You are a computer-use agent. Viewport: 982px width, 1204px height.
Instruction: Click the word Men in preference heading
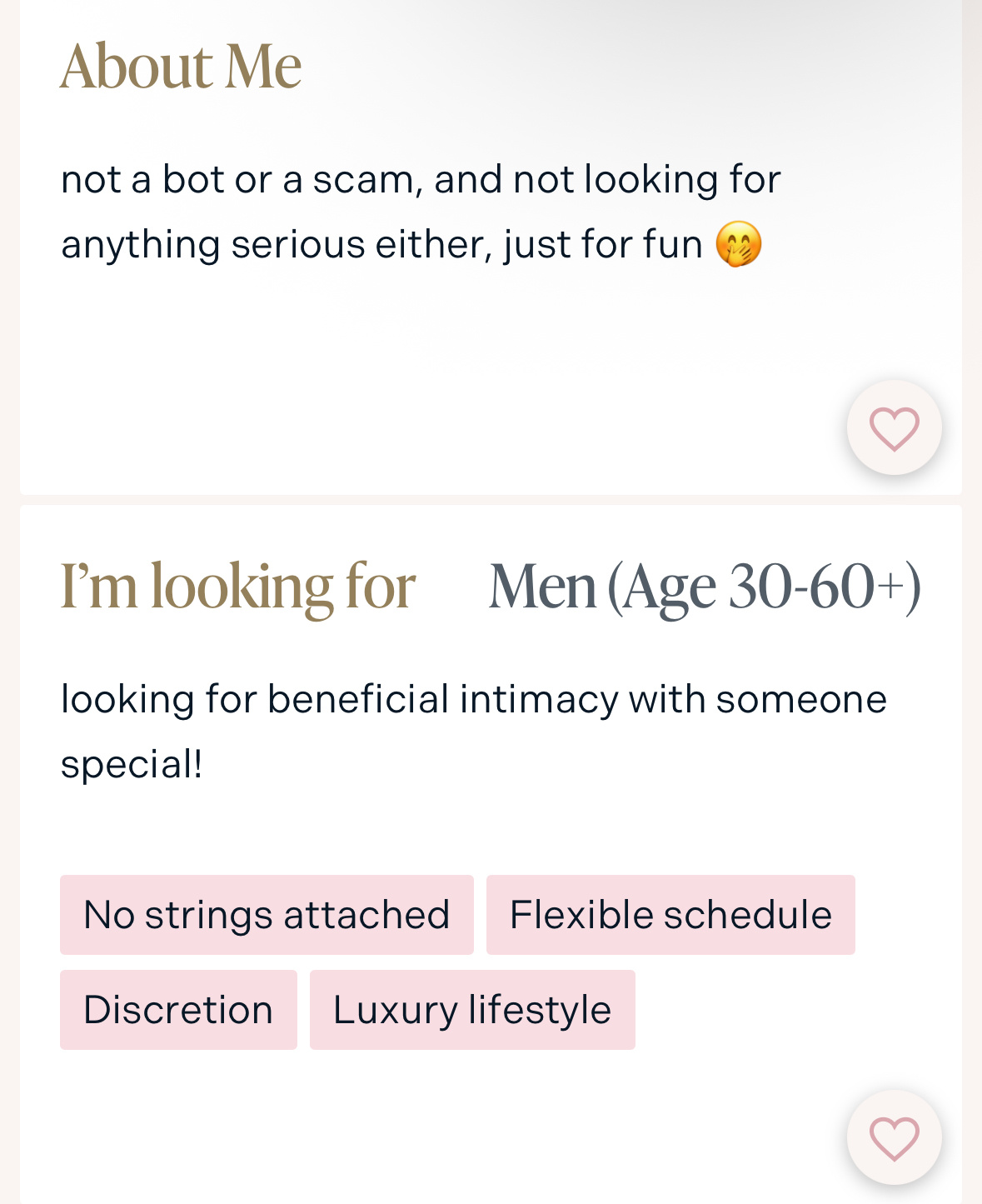pyautogui.click(x=542, y=587)
